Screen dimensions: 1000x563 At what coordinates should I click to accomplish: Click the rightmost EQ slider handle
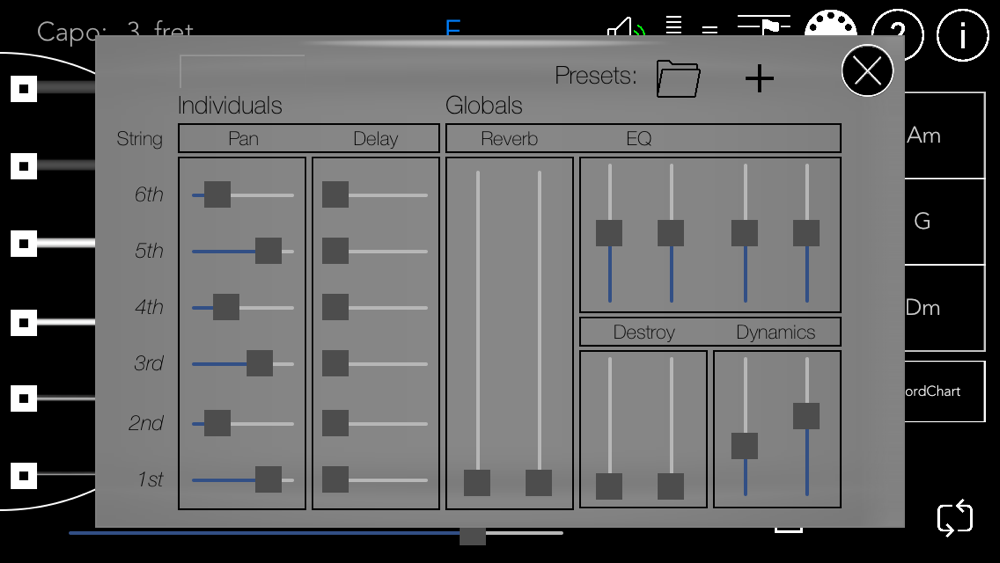coord(806,233)
